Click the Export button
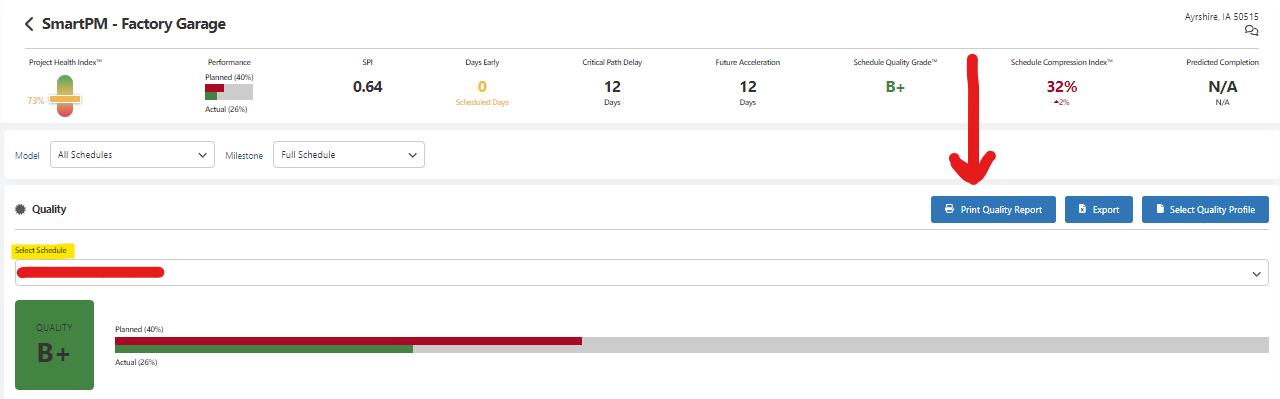Viewport: 1280px width, 399px height. tap(1098, 210)
